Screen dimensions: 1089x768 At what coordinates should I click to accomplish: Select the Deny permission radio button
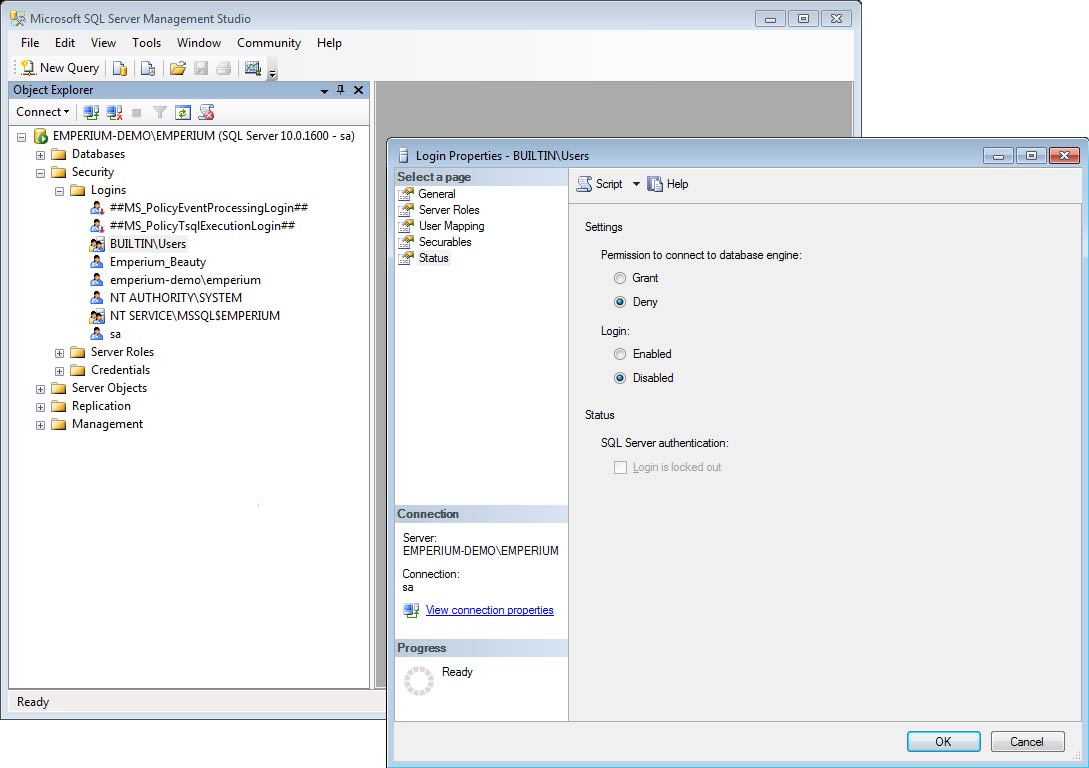click(x=621, y=302)
